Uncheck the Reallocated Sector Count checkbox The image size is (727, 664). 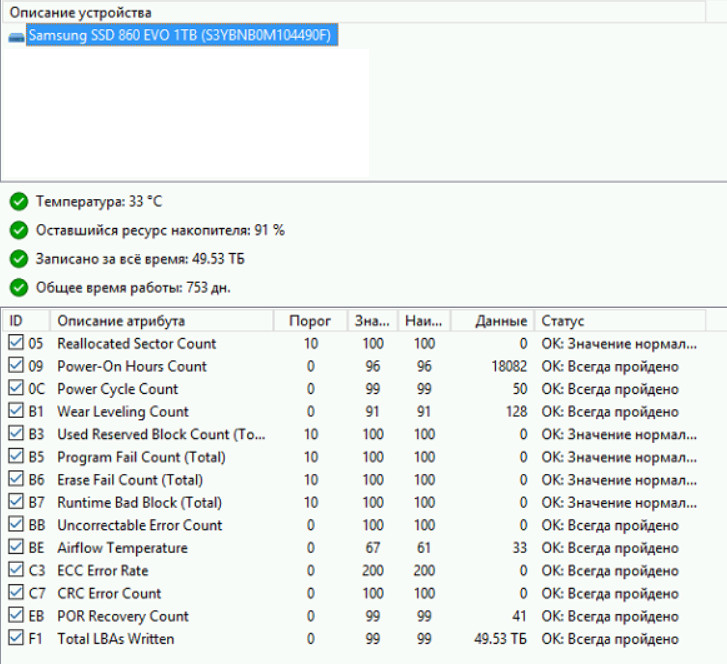coord(15,344)
